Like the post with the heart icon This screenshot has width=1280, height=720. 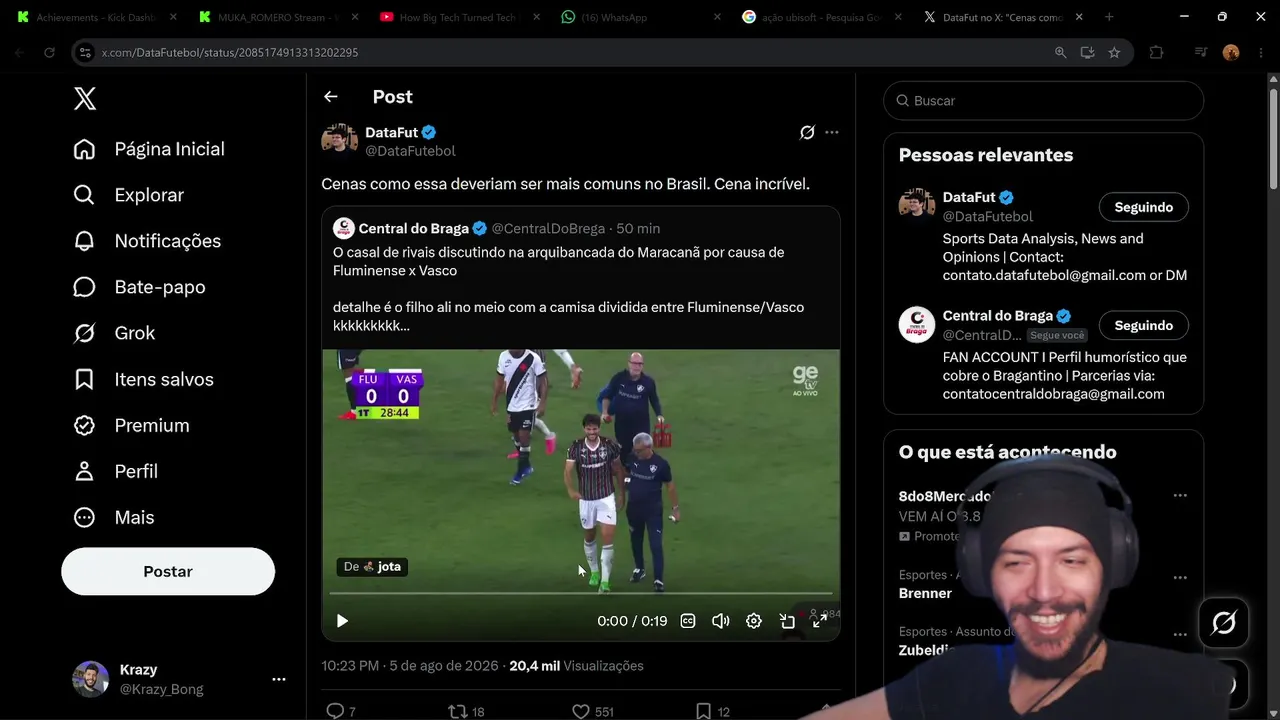pyautogui.click(x=581, y=711)
